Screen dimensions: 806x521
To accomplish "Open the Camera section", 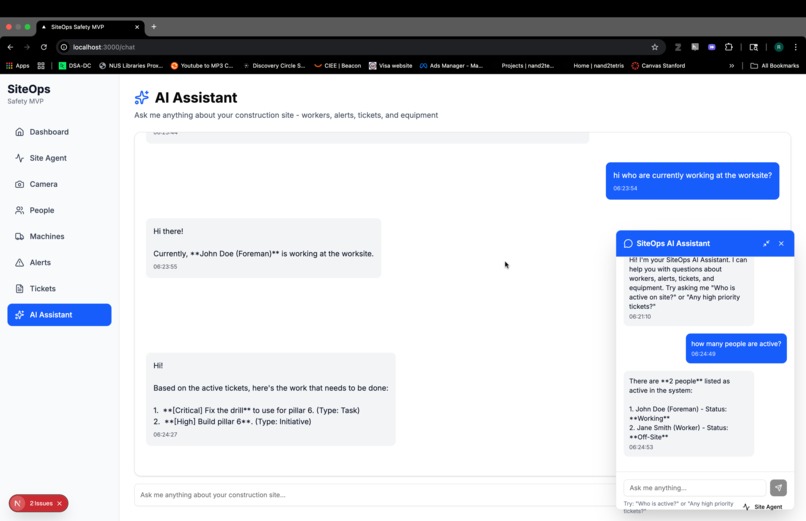I will (x=59, y=184).
